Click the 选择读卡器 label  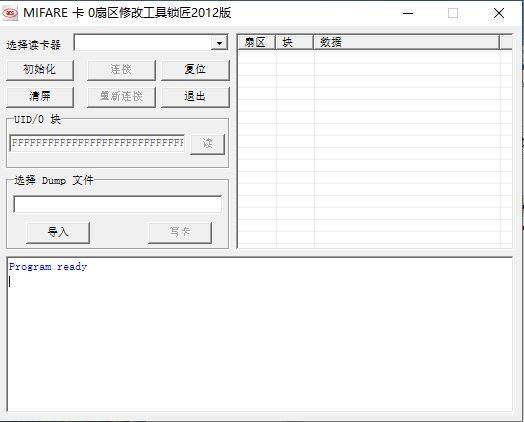tap(33, 45)
